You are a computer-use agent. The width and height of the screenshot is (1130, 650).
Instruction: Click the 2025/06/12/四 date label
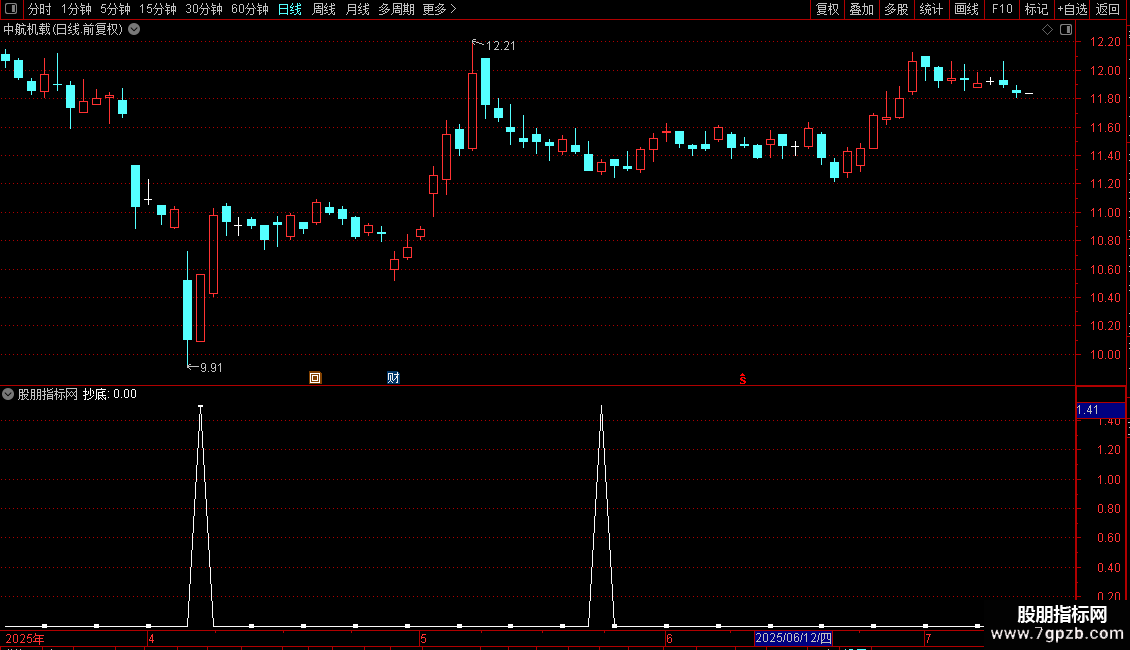[793, 638]
